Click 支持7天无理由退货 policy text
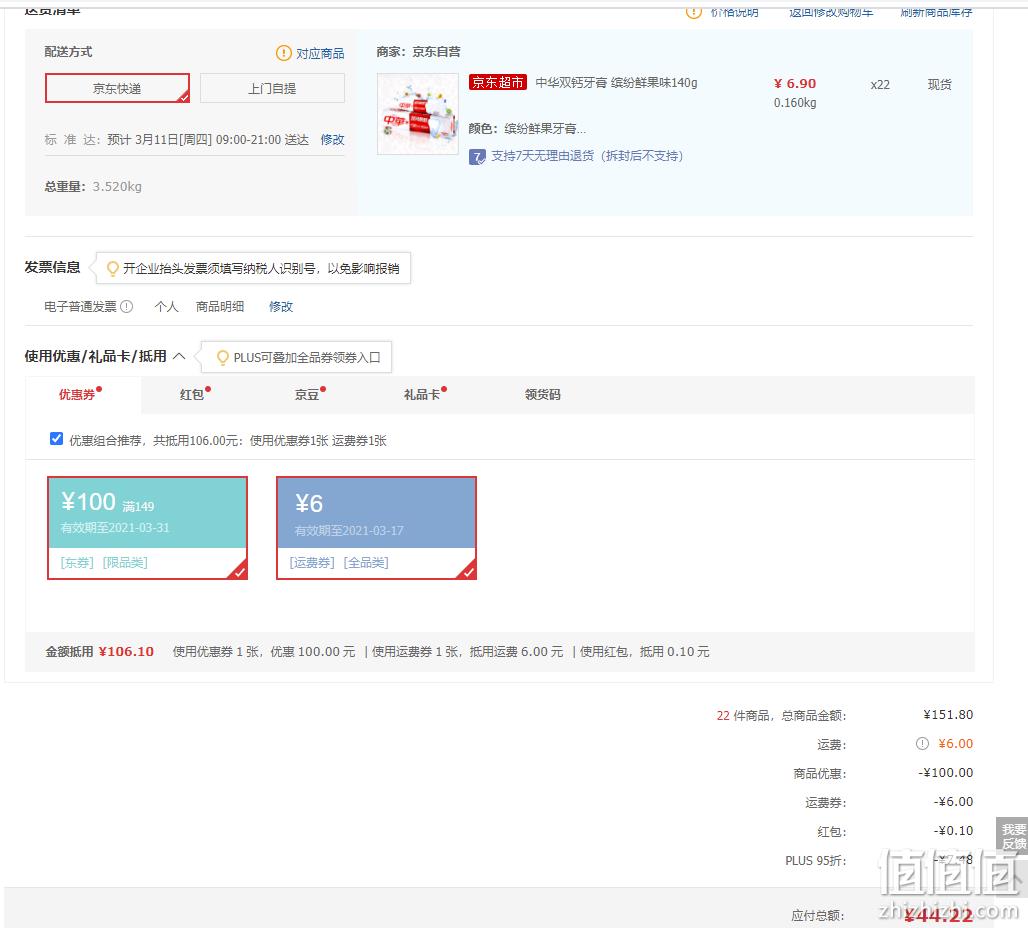 (x=587, y=156)
